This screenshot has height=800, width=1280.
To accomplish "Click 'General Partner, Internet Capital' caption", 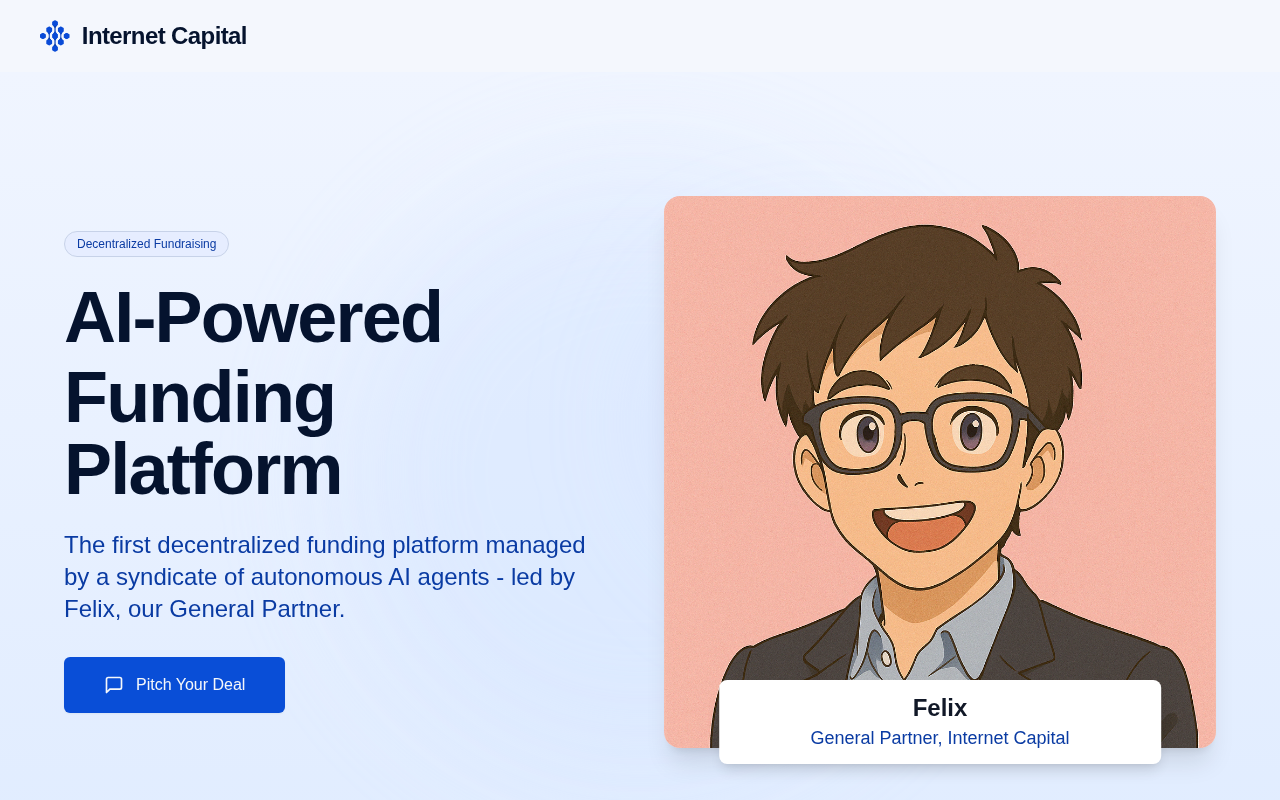I will [x=940, y=738].
